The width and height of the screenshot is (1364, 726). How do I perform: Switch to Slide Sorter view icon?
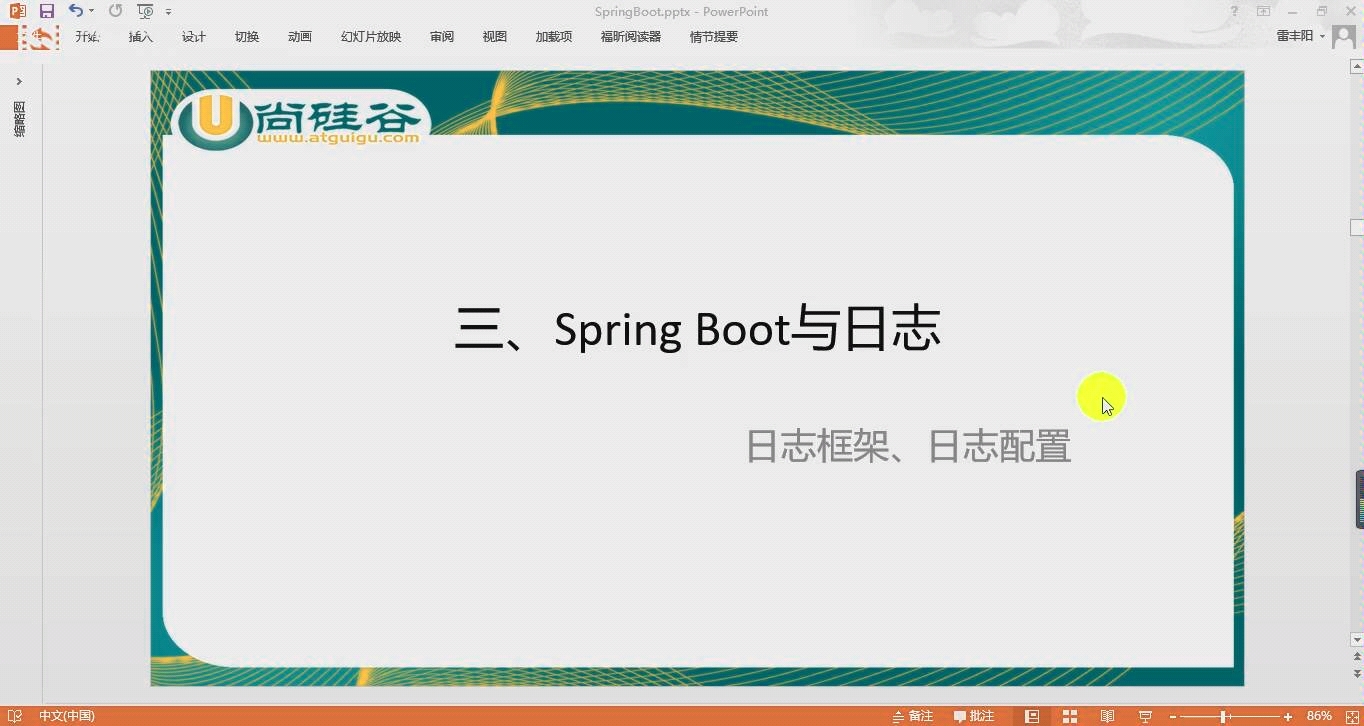pyautogui.click(x=1070, y=716)
